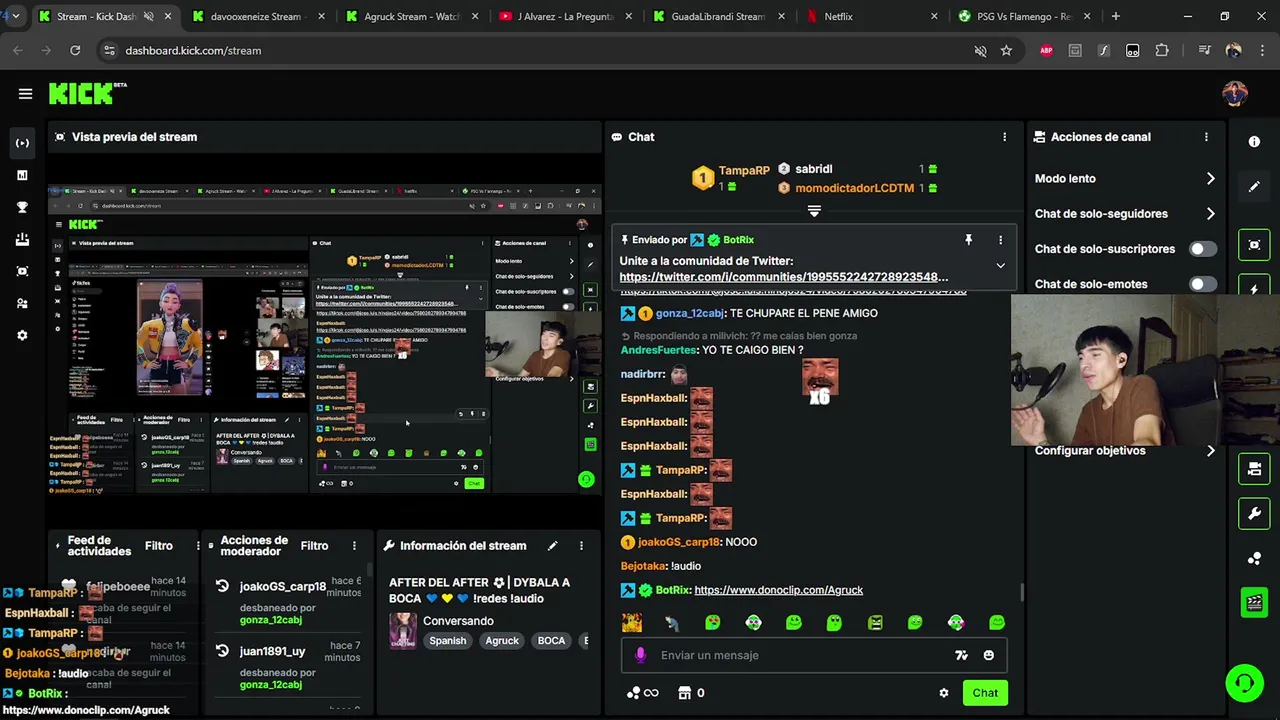Open the analytics chart icon in sidebar
This screenshot has height=720, width=1280.
coord(22,175)
